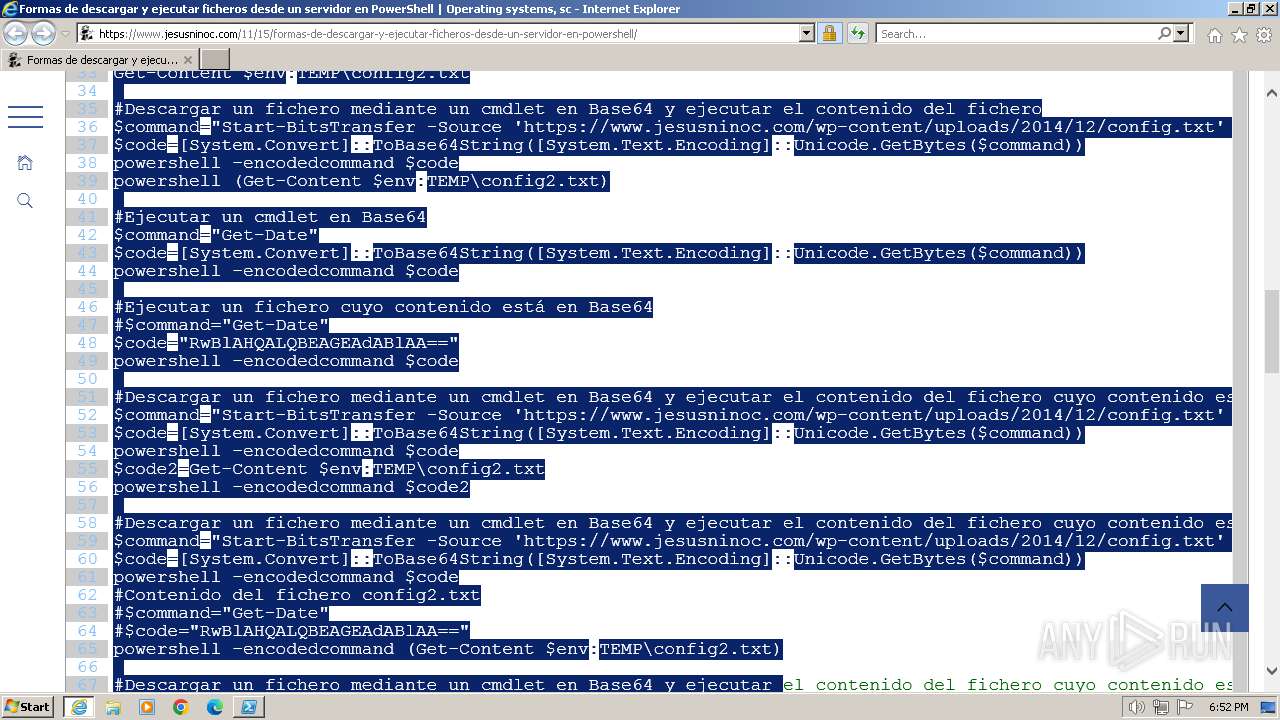
Task: Open the volume speaker tray icon
Action: (1137, 707)
